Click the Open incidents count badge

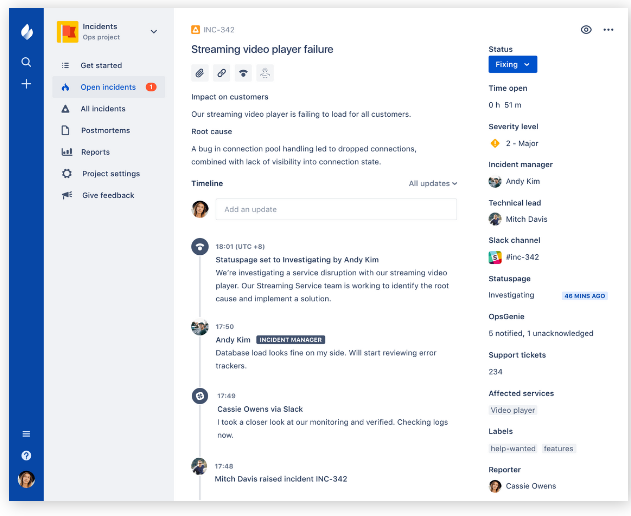(x=151, y=87)
